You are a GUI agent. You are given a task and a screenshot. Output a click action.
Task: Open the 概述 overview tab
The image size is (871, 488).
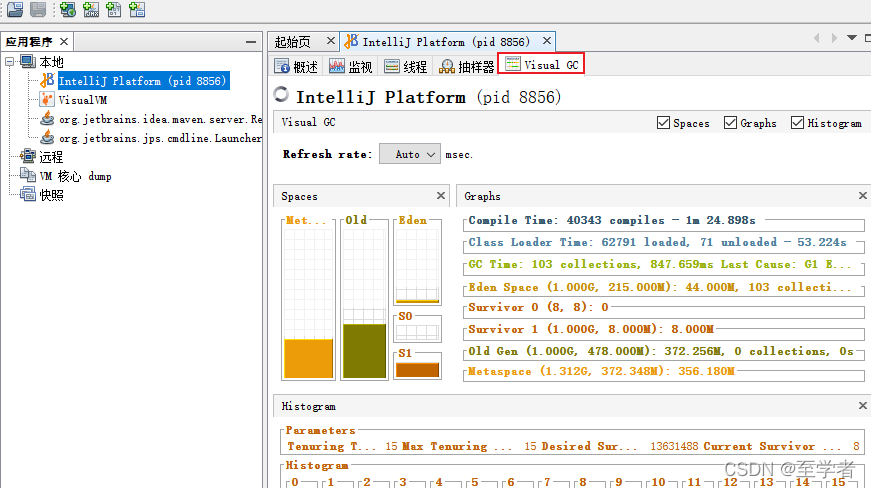(296, 67)
